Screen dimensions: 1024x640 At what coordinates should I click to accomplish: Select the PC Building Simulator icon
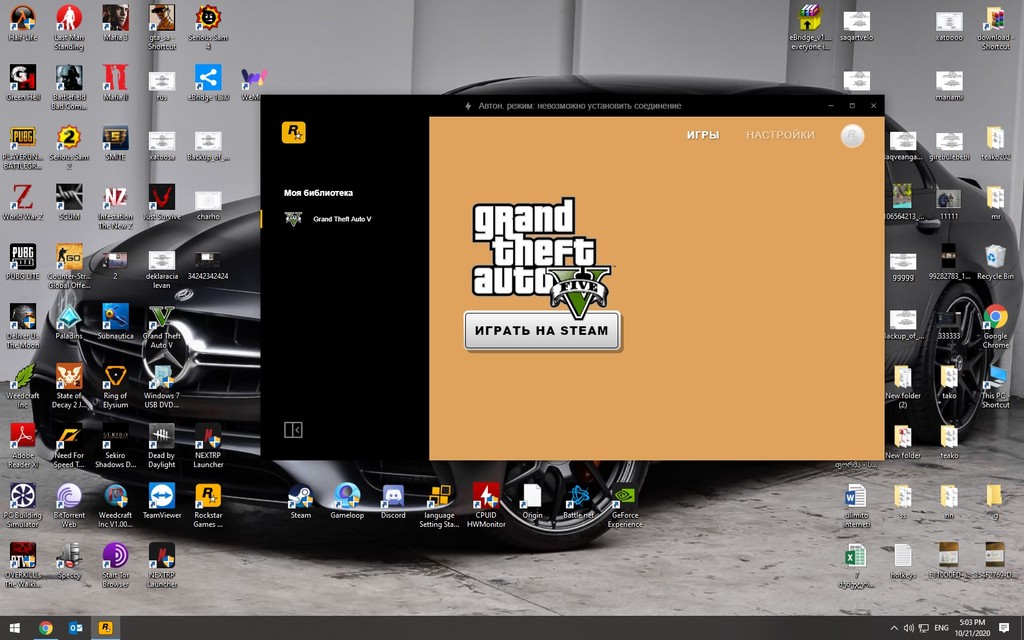22,505
